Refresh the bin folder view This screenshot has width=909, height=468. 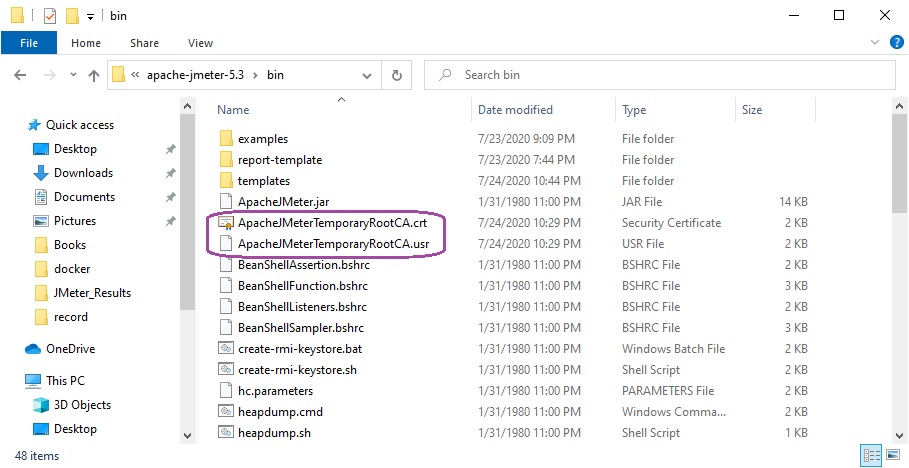pyautogui.click(x=397, y=75)
